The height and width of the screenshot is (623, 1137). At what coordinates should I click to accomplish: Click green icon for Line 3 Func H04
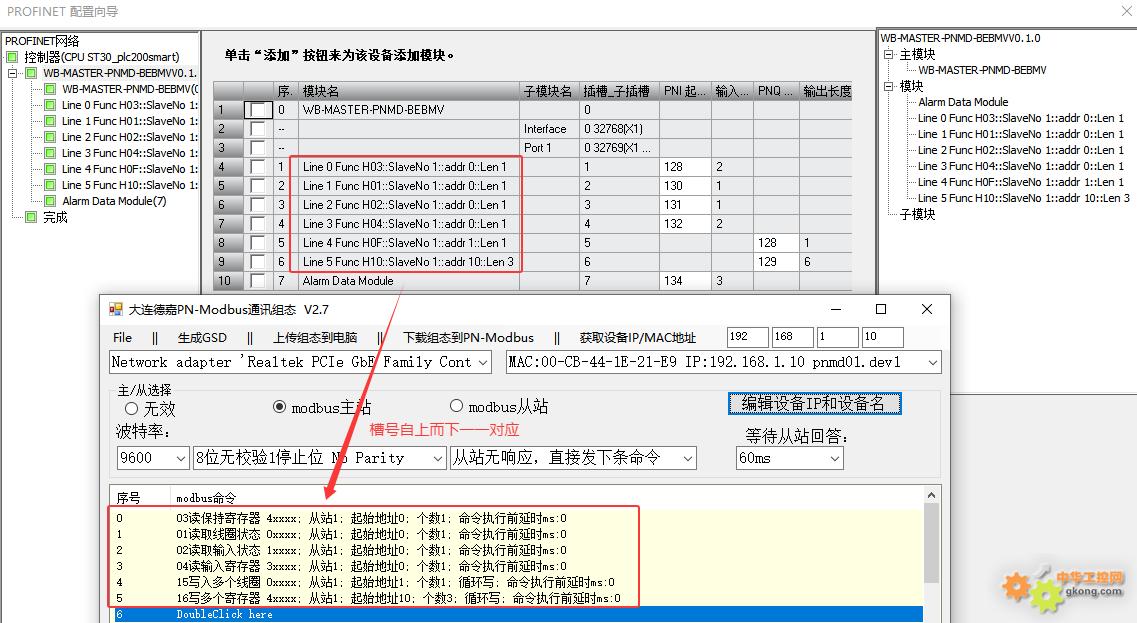click(50, 153)
